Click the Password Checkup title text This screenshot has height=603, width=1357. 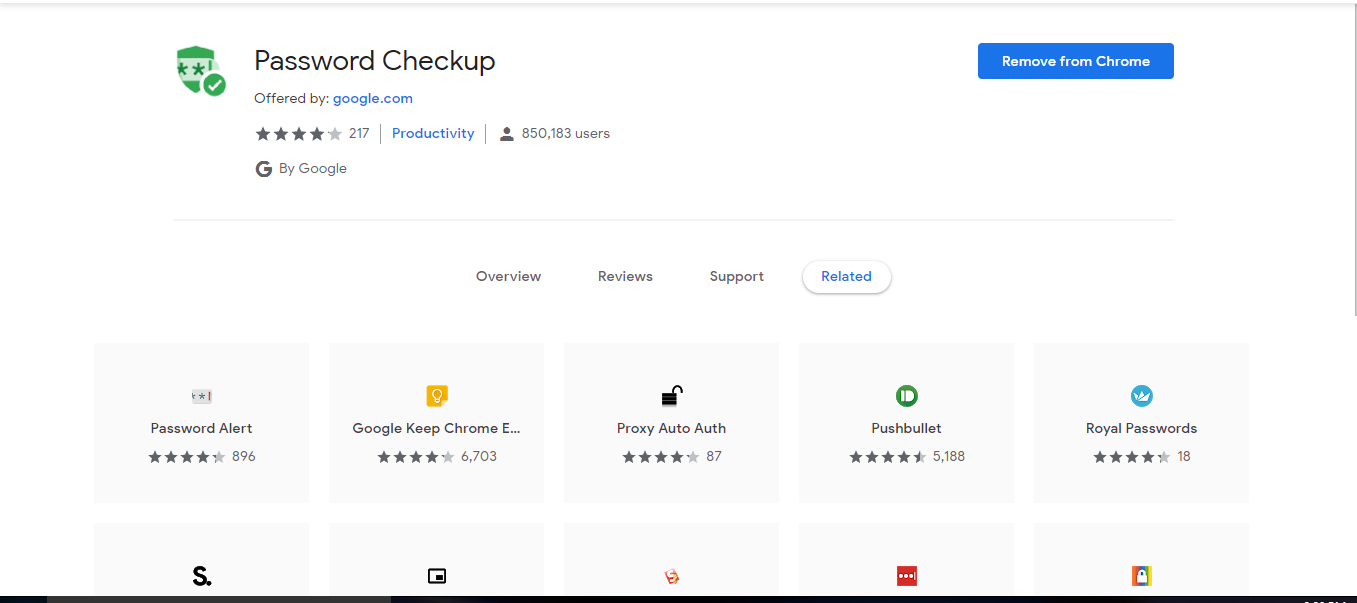(x=375, y=61)
